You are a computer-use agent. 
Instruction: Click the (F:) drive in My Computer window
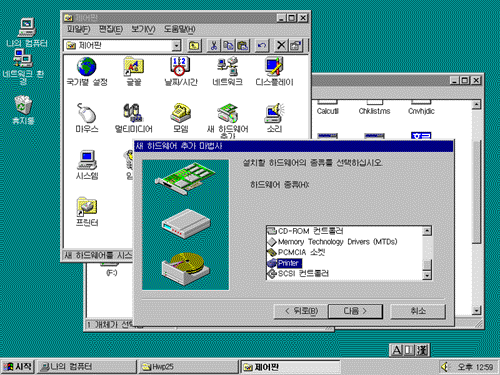(111, 271)
